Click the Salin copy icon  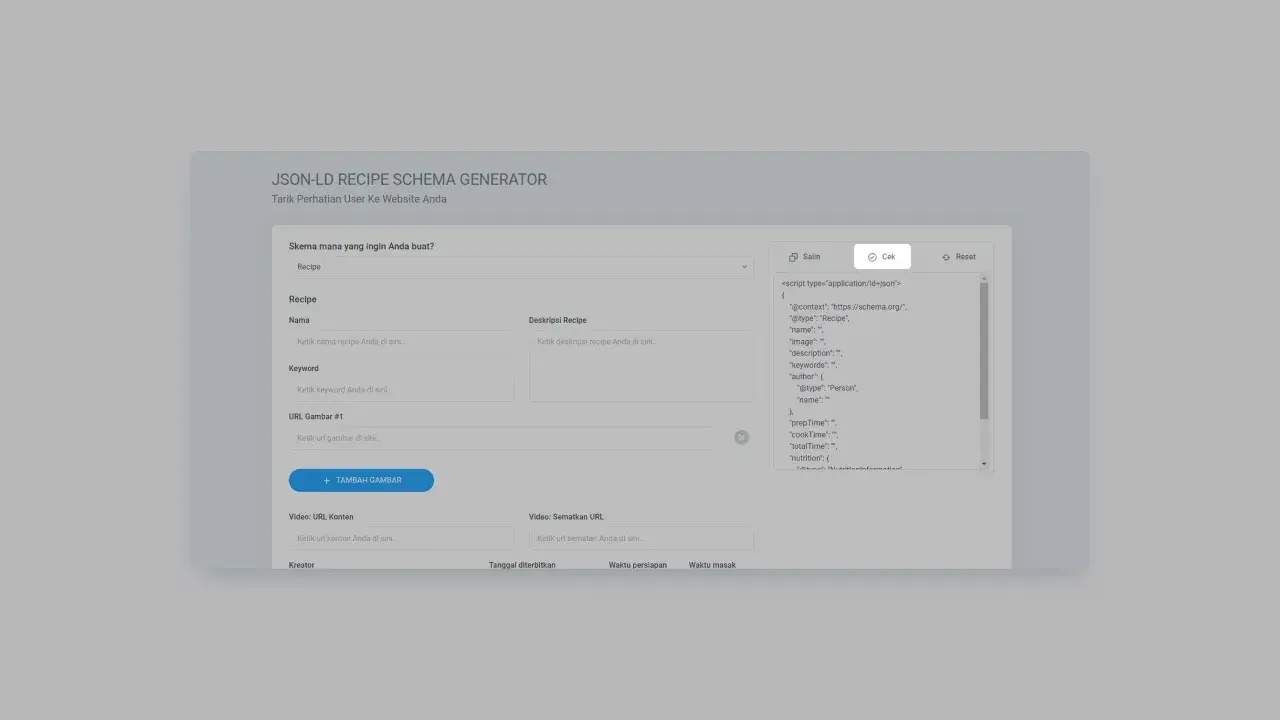(793, 257)
